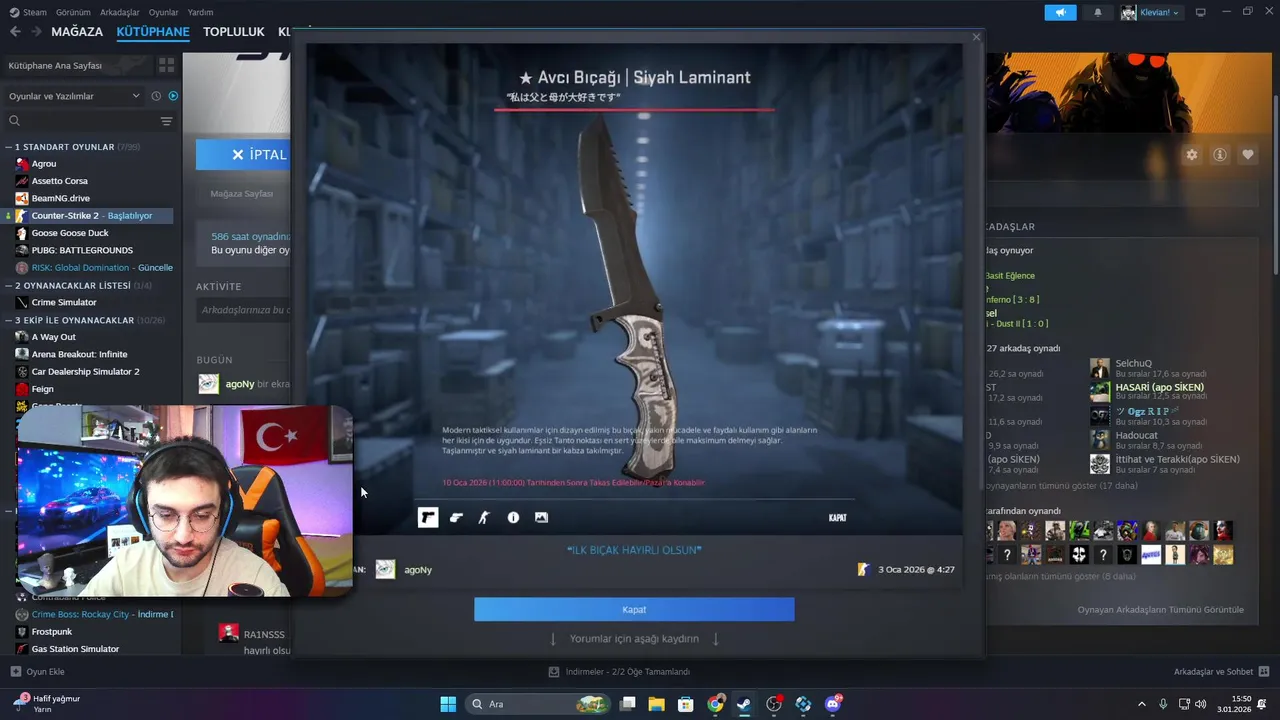Go back with the left arrow

pyautogui.click(x=15, y=32)
